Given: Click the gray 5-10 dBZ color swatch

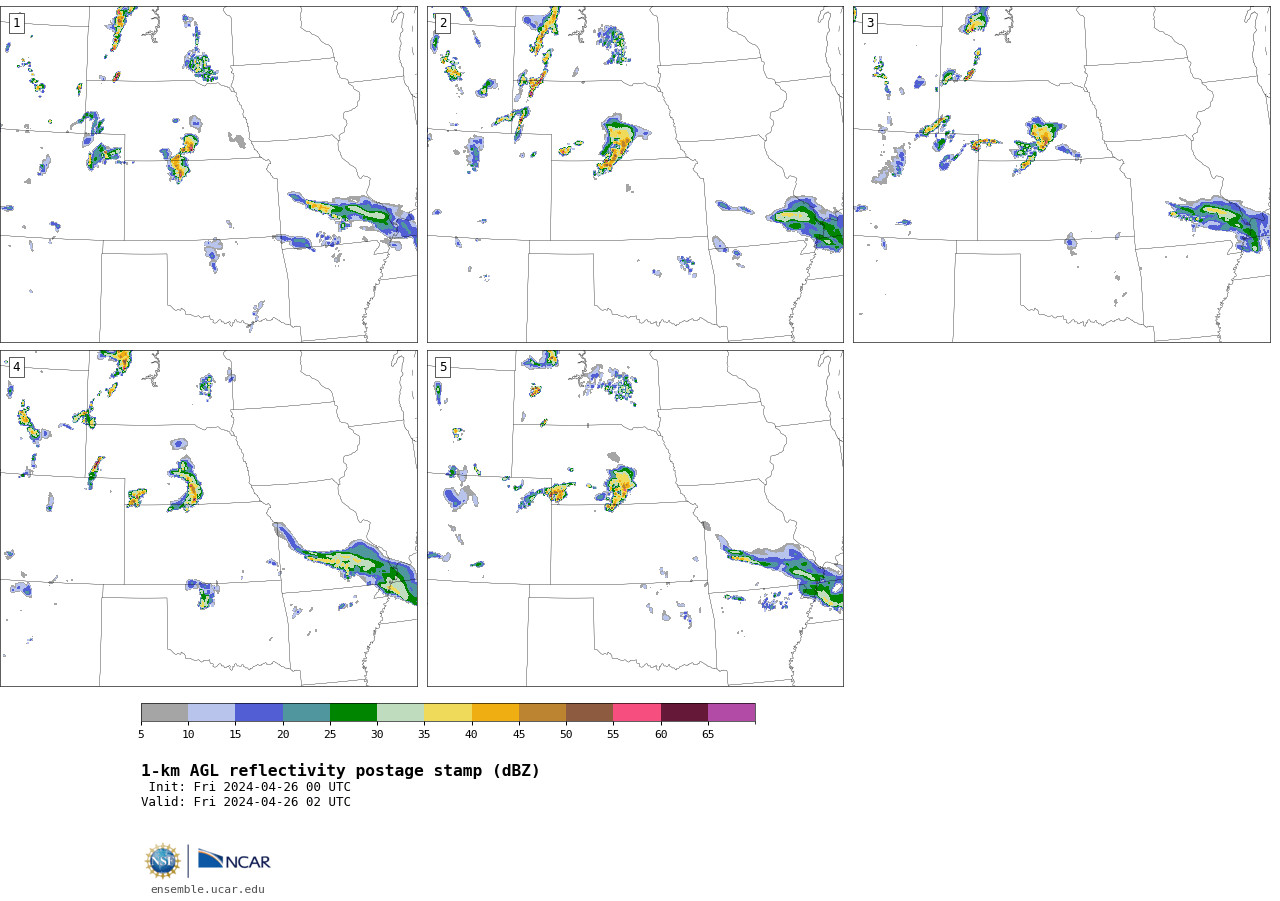Looking at the screenshot, I should coord(164,713).
